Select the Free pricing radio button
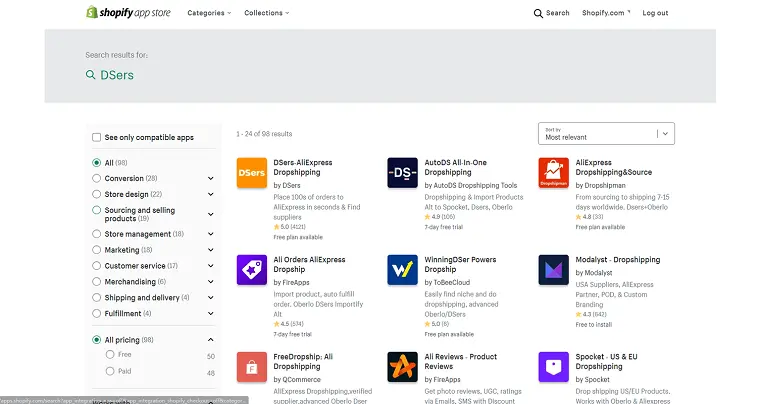Viewport: 760px width, 404px height. (x=110, y=355)
